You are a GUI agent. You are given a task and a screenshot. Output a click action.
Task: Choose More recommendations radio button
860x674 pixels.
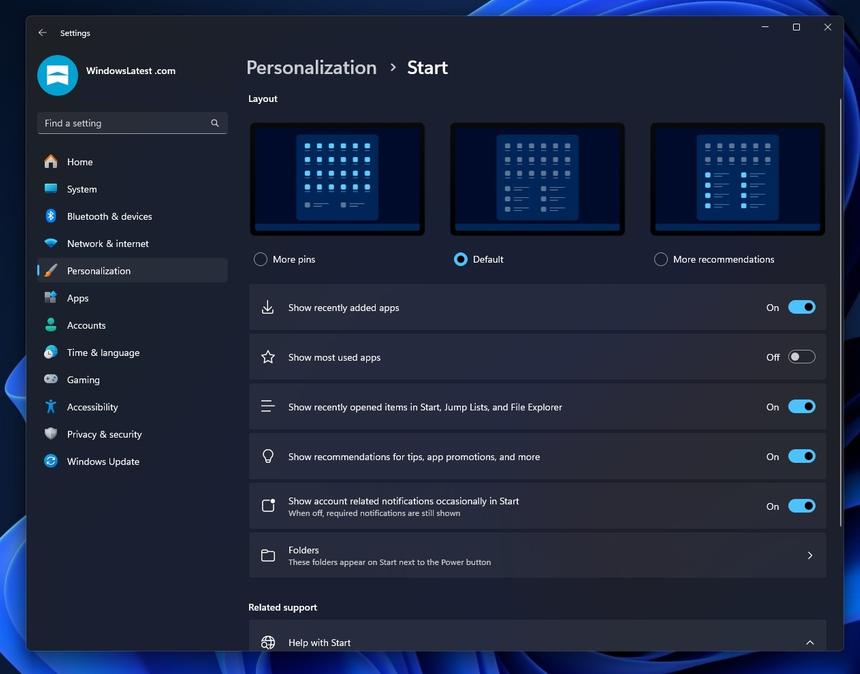[x=661, y=259]
